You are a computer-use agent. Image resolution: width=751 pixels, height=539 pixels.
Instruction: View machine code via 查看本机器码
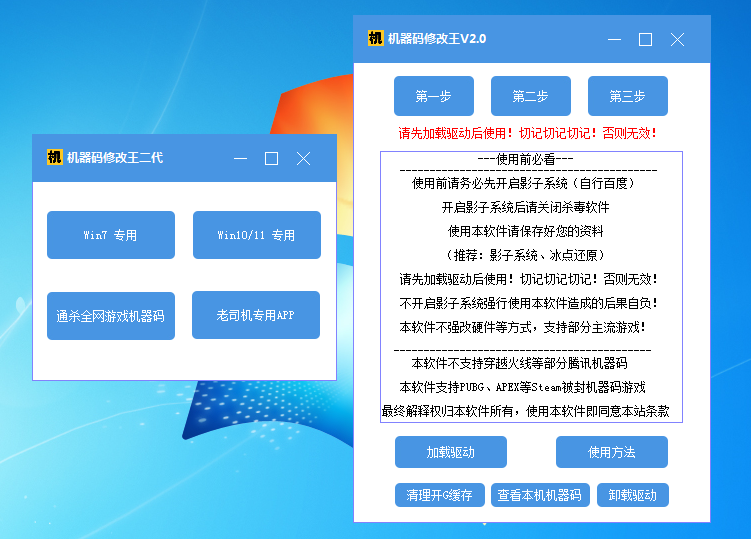tap(540, 495)
